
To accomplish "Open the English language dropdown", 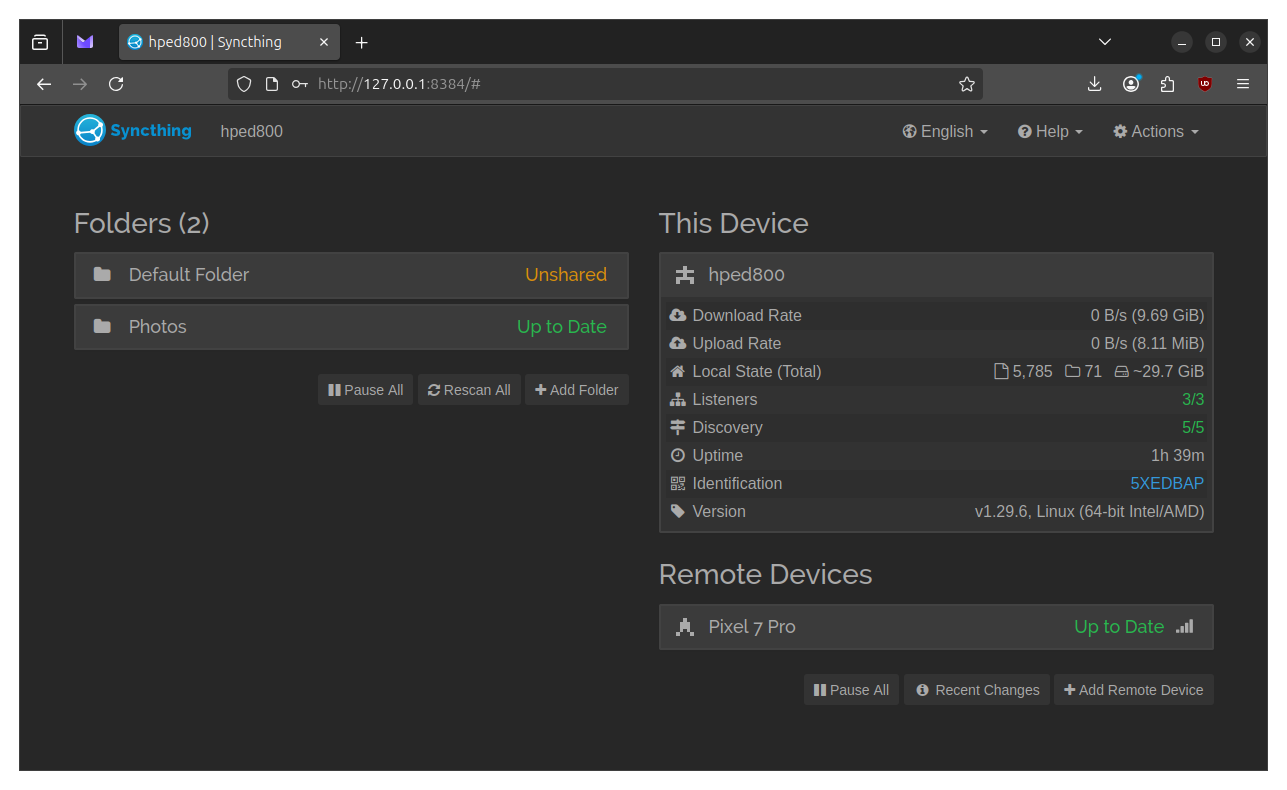I will pyautogui.click(x=945, y=131).
